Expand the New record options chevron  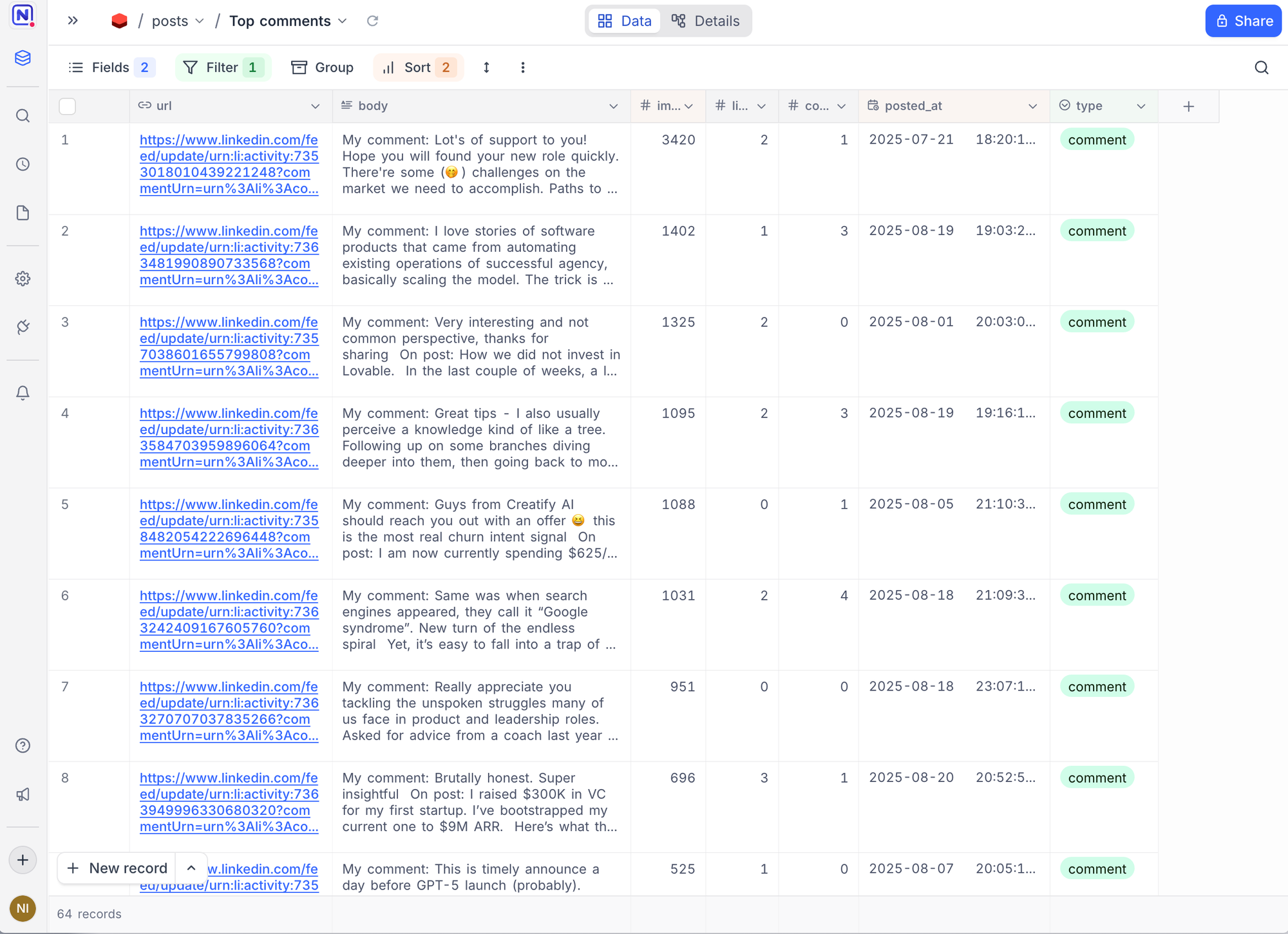(x=191, y=868)
